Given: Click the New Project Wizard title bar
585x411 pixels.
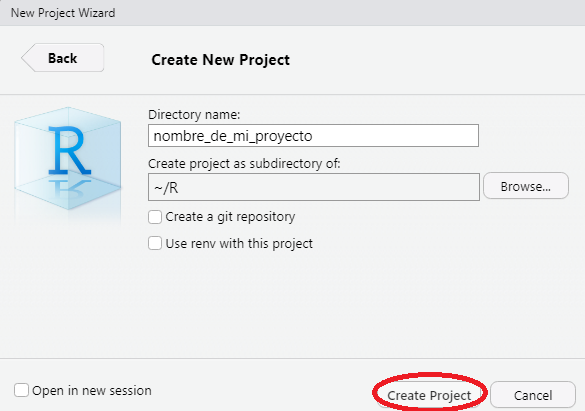Looking at the screenshot, I should pyautogui.click(x=292, y=13).
